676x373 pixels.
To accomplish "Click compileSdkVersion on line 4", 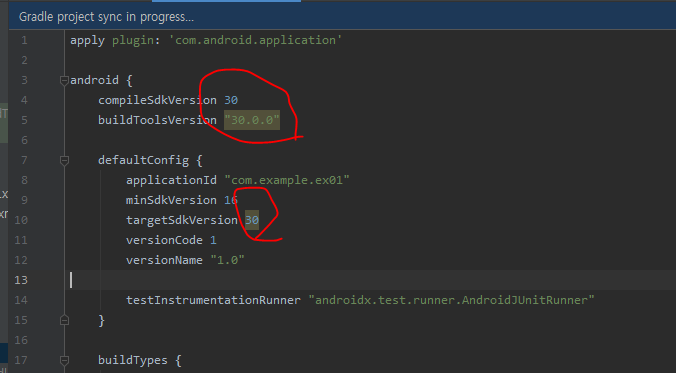I will (x=157, y=100).
